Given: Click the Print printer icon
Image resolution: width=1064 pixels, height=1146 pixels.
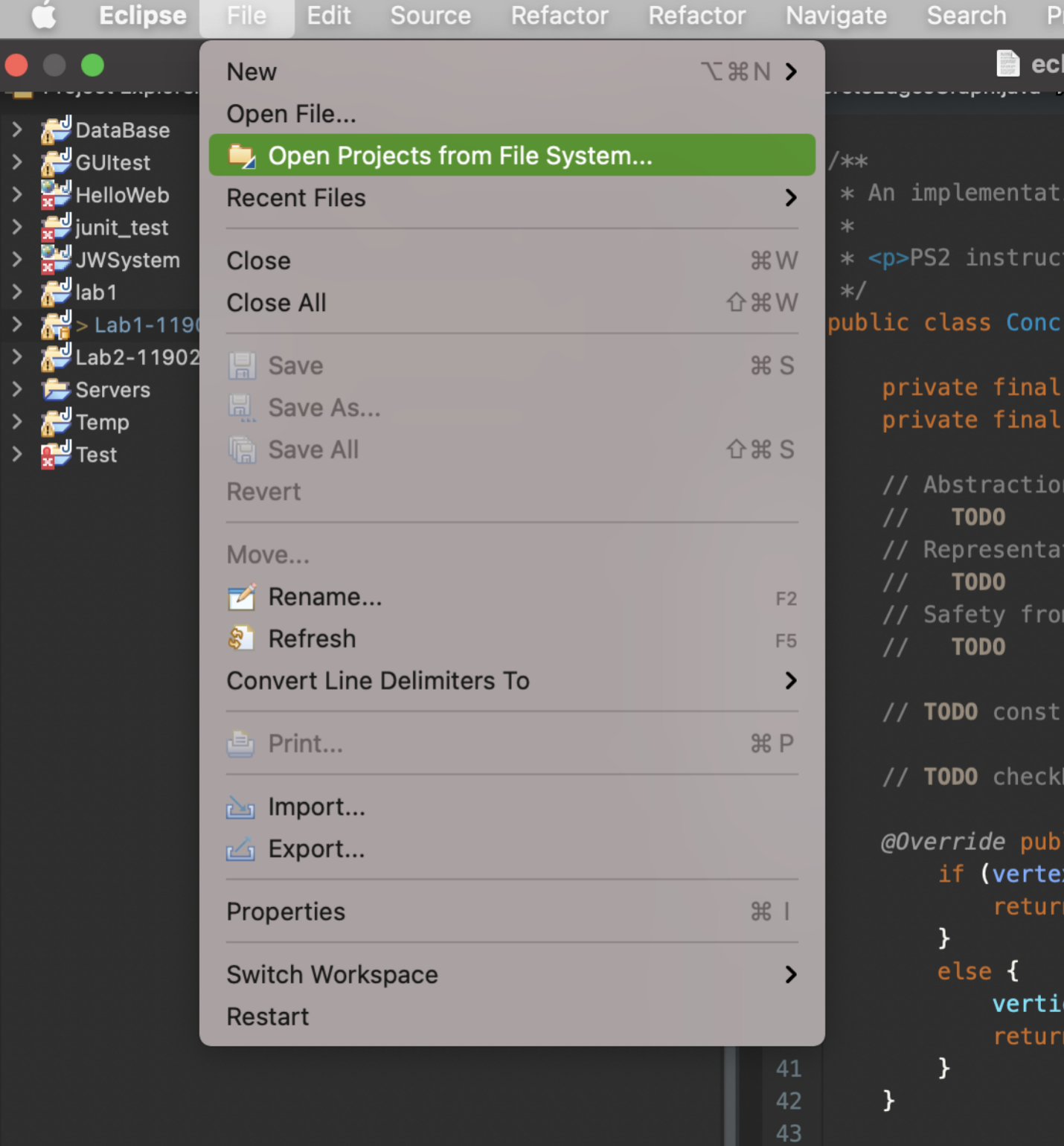Looking at the screenshot, I should tap(241, 744).
